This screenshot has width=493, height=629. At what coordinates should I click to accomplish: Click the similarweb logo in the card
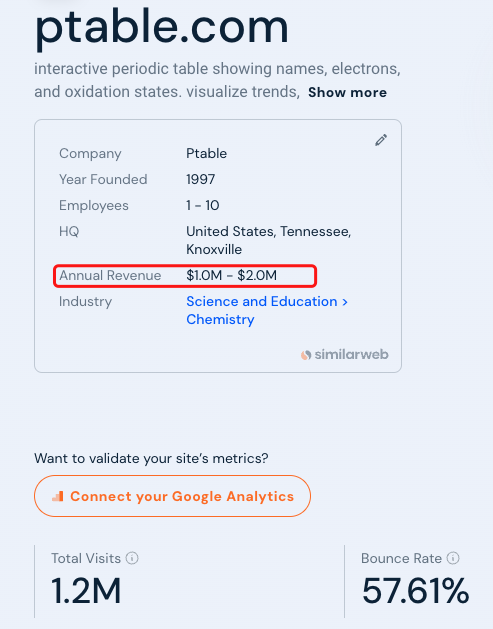345,355
